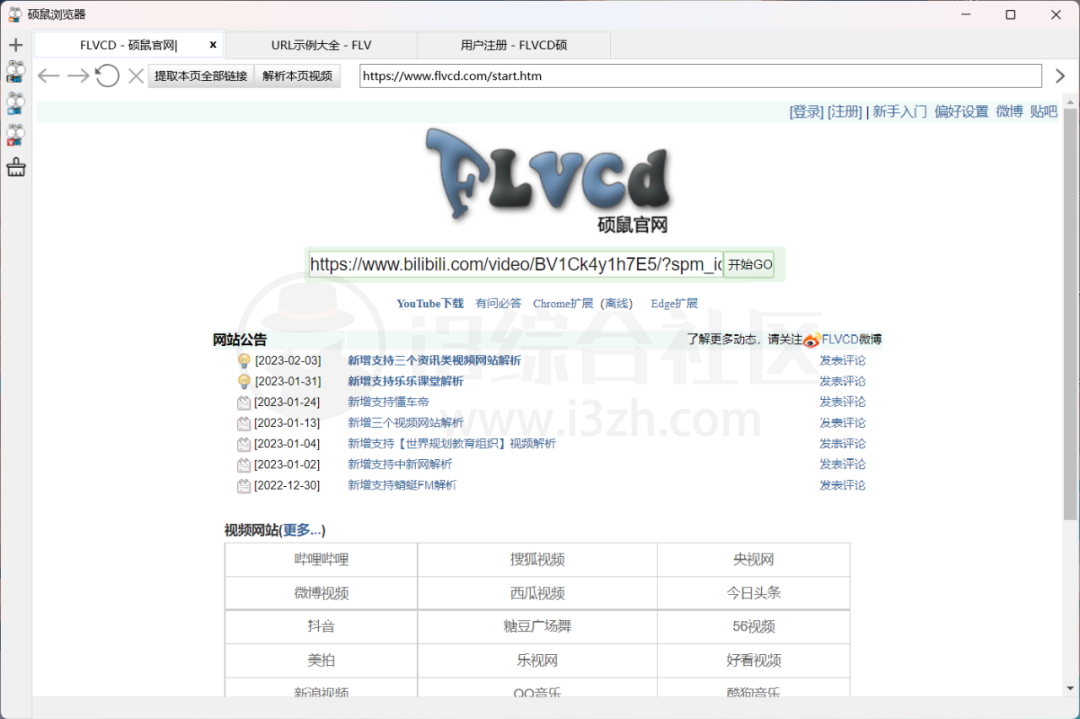Image resolution: width=1080 pixels, height=719 pixels.
Task: Click 提取本页全部链接 button
Action: [201, 76]
